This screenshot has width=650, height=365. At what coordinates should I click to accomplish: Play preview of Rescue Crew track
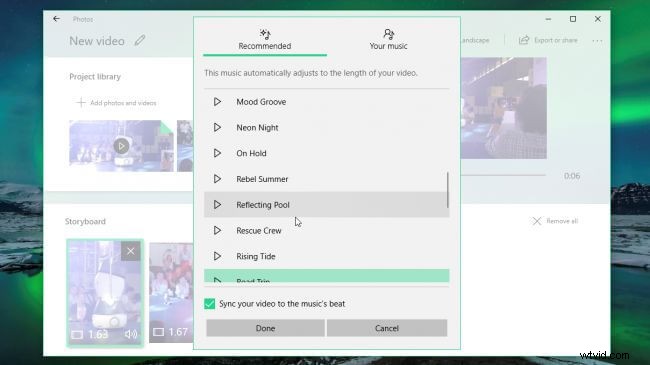[x=217, y=230]
